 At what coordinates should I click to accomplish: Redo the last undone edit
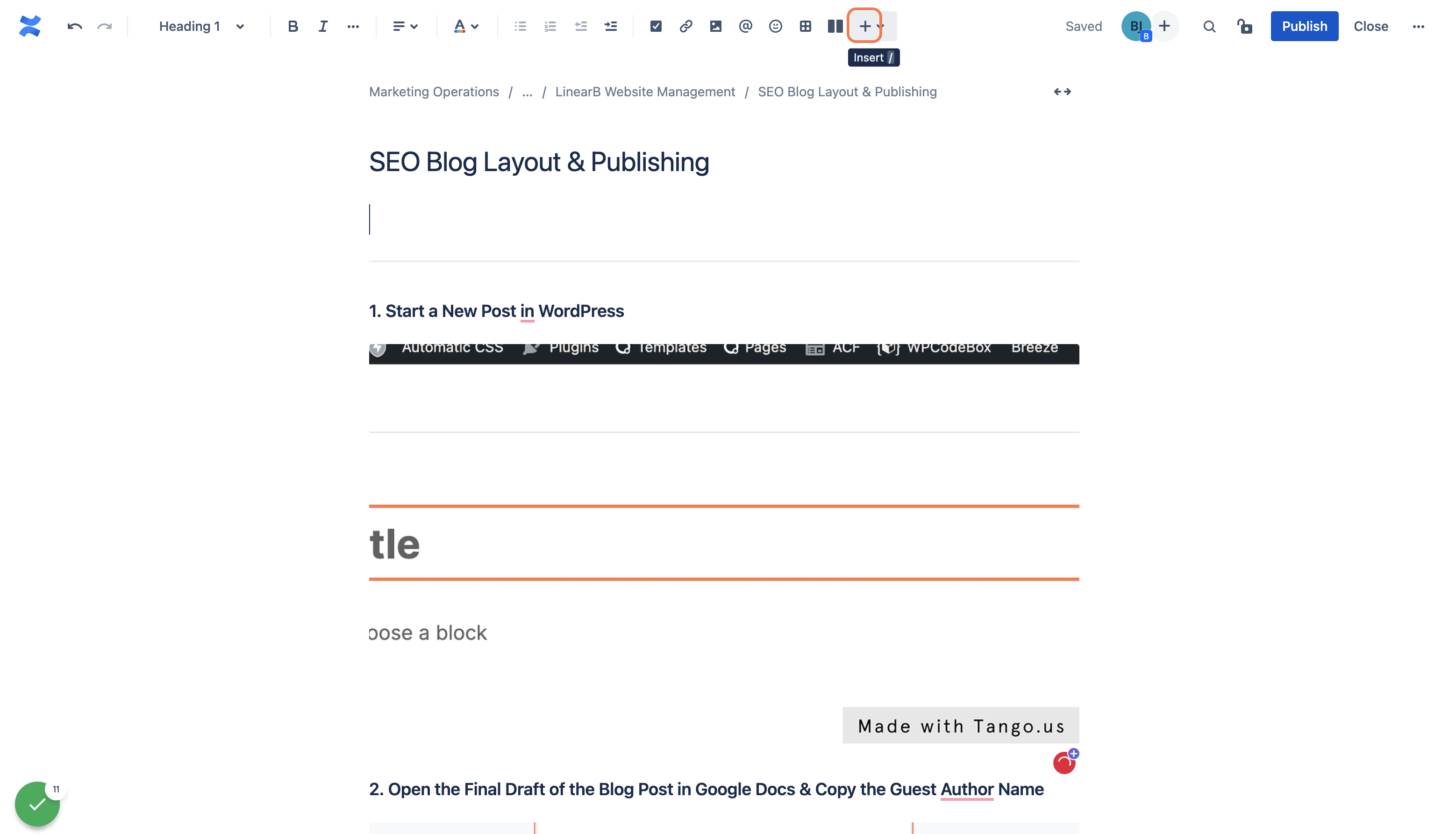click(x=104, y=26)
